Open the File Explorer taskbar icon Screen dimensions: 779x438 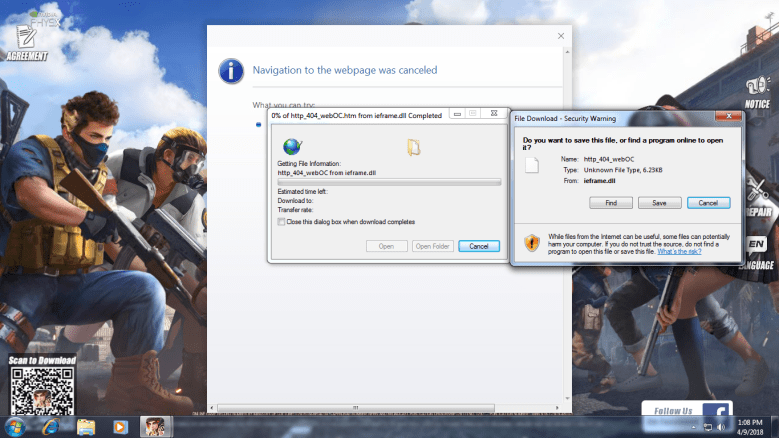85,427
